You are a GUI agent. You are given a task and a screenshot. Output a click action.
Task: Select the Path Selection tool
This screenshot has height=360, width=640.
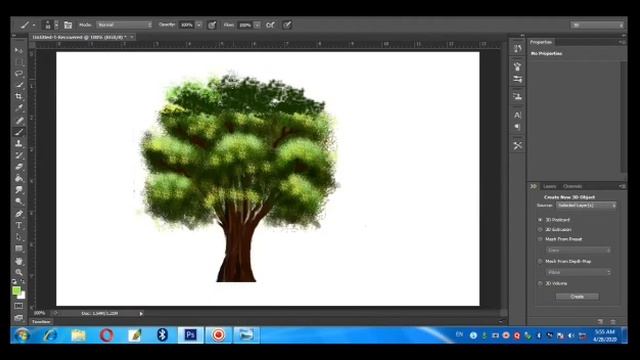point(19,237)
